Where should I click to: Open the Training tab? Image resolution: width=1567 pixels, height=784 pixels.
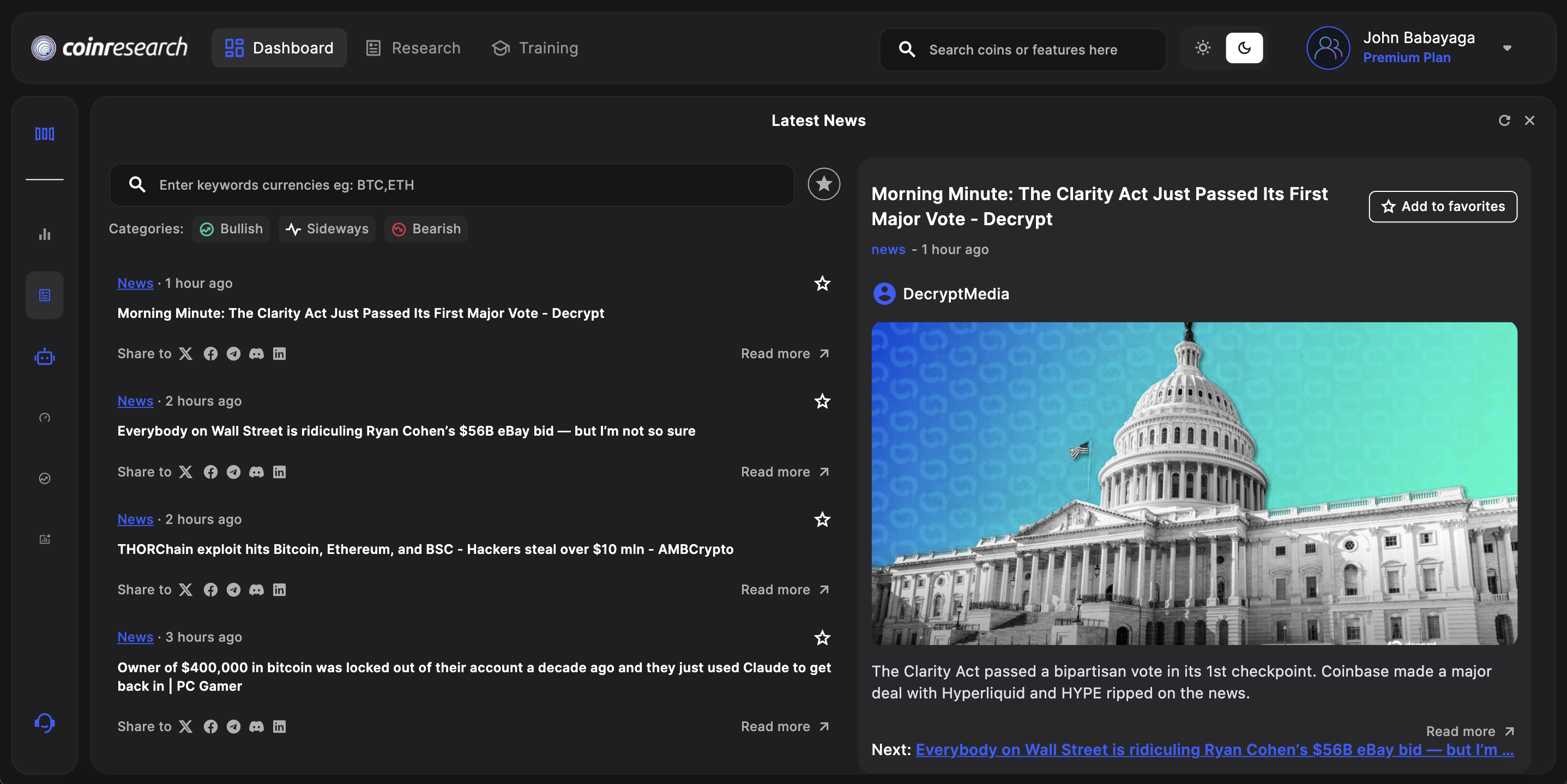tap(535, 47)
